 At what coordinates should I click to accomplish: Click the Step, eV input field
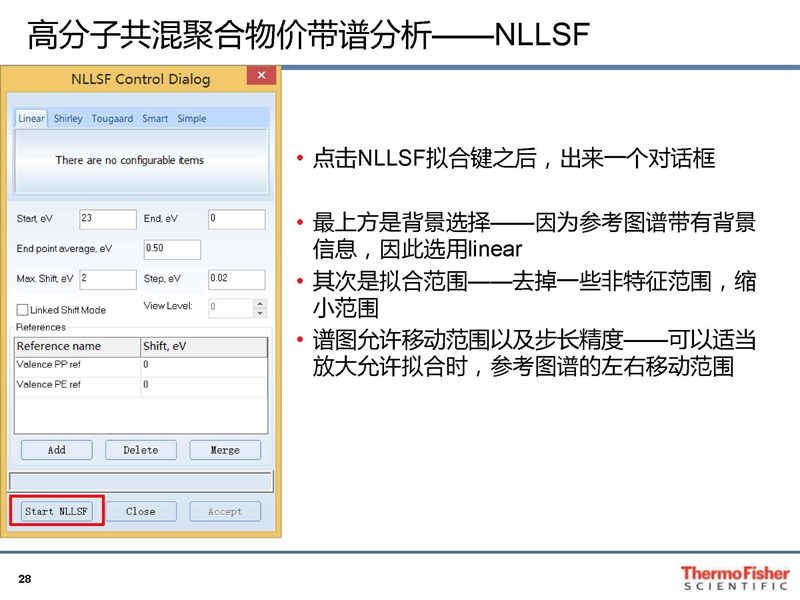coord(237,279)
